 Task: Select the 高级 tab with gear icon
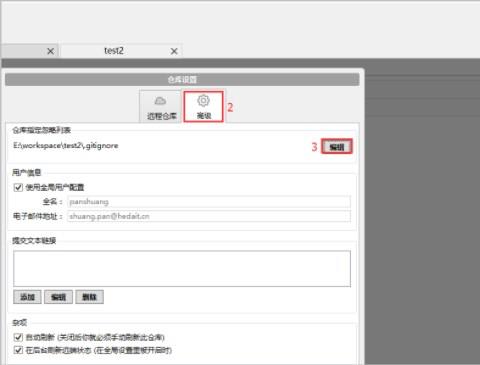click(203, 107)
